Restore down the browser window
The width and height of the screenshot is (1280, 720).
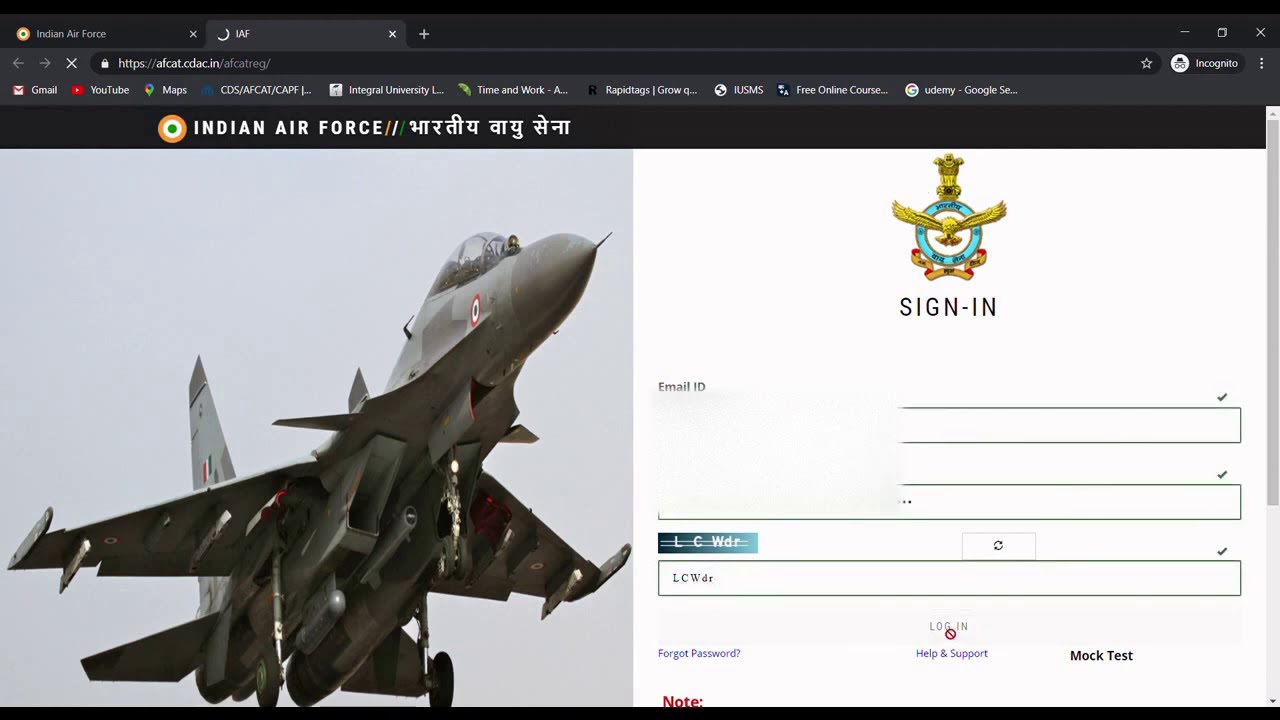[x=1222, y=33]
